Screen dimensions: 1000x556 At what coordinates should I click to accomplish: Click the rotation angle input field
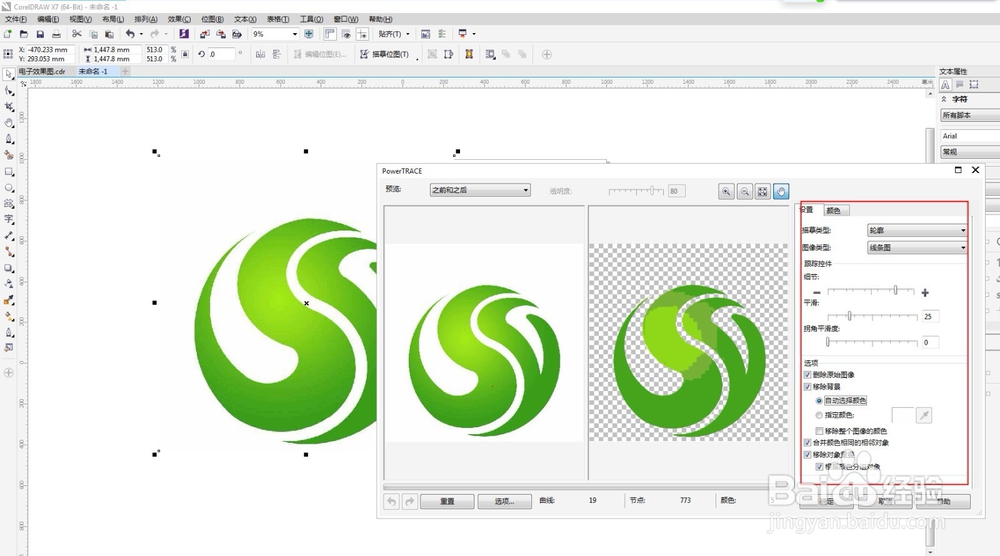[x=221, y=54]
